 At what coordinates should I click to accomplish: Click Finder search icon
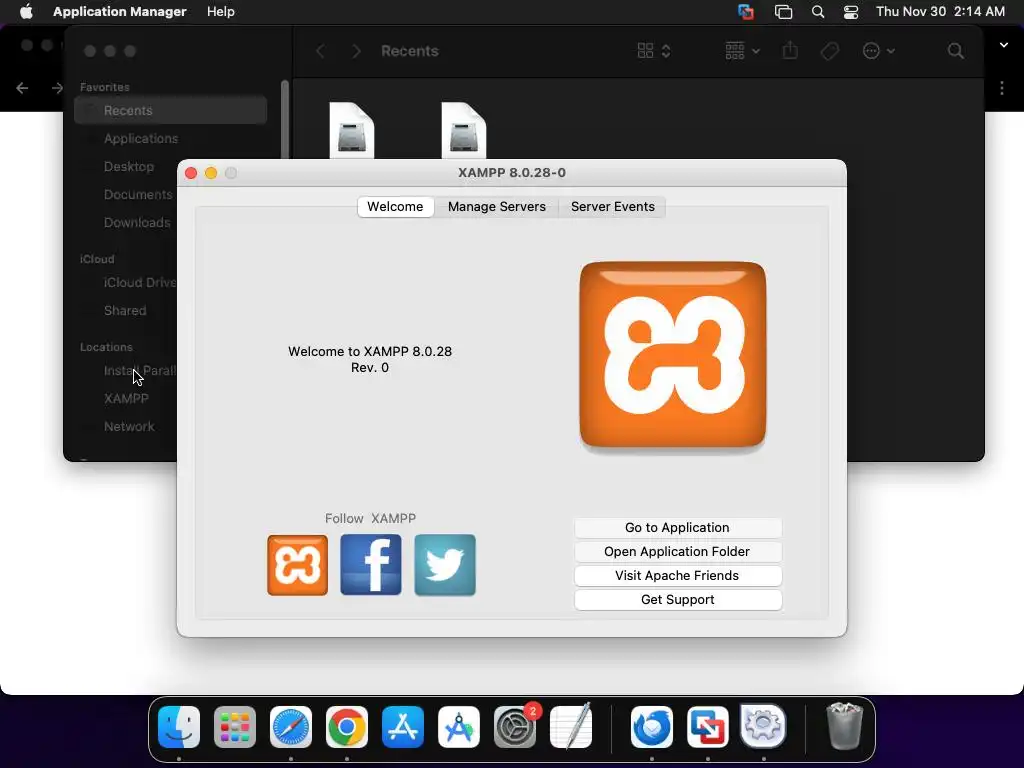(x=955, y=51)
